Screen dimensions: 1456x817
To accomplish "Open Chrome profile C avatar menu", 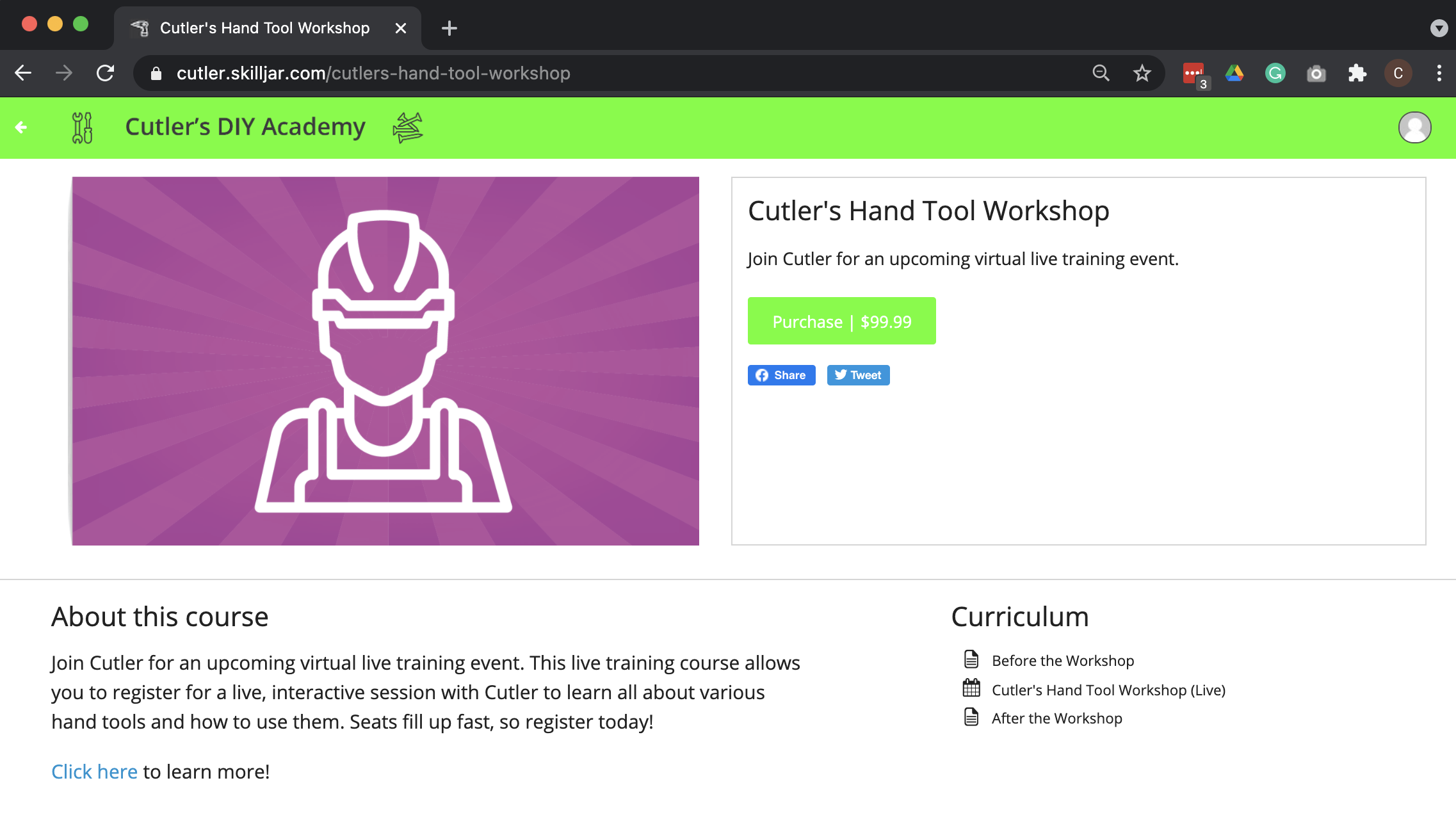I will click(x=1398, y=73).
